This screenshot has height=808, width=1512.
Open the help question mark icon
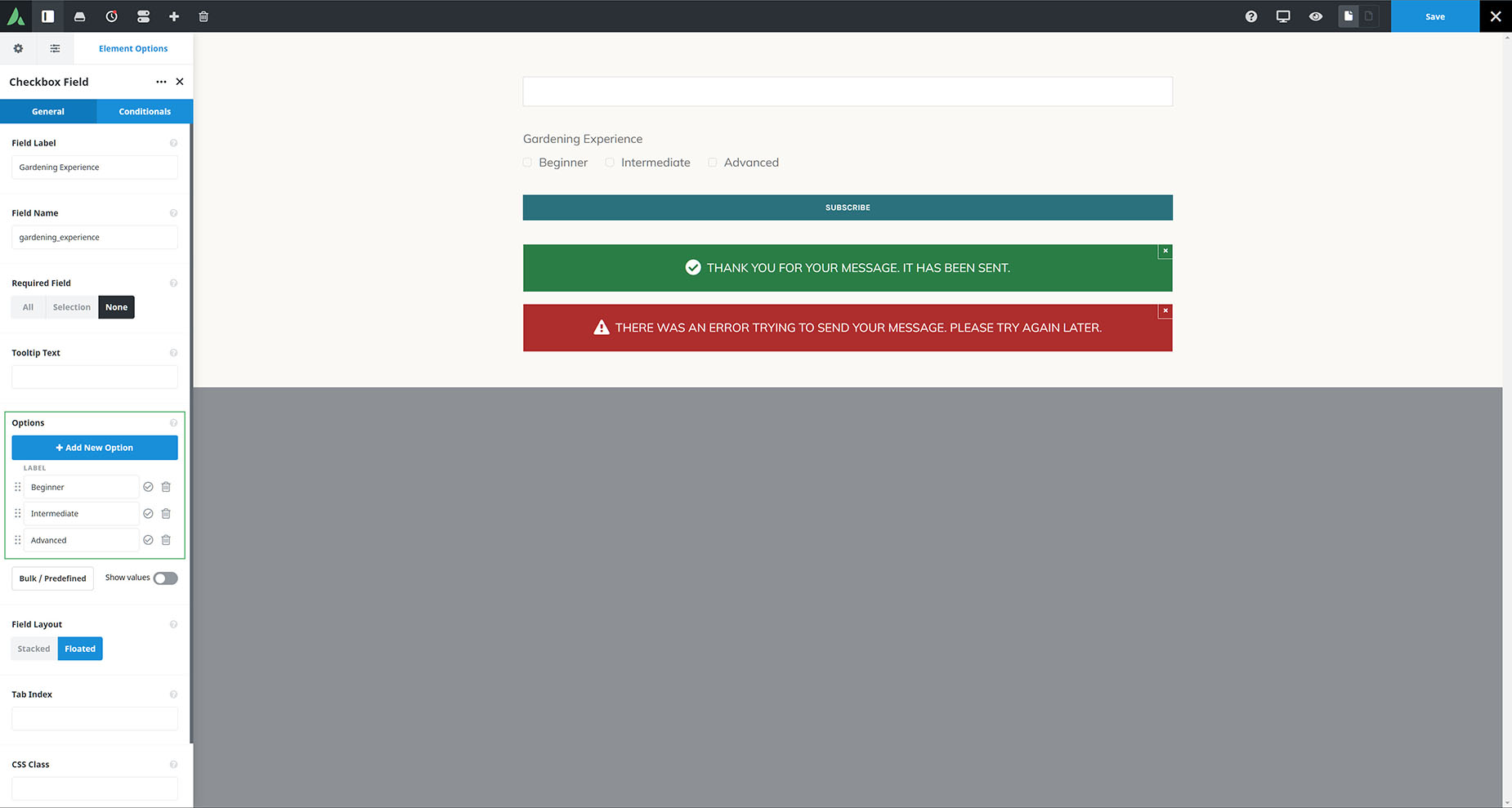[1251, 16]
